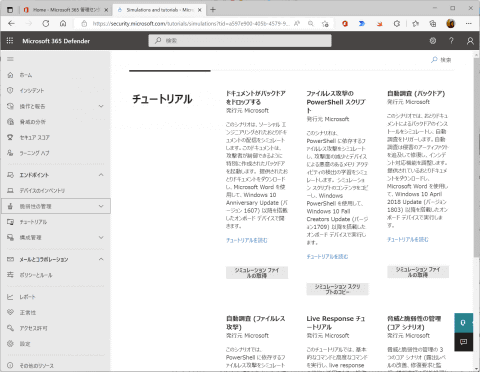Read tutorial for ドキュメントがバックドアをドロップする
The image size is (480, 372).
247,240
